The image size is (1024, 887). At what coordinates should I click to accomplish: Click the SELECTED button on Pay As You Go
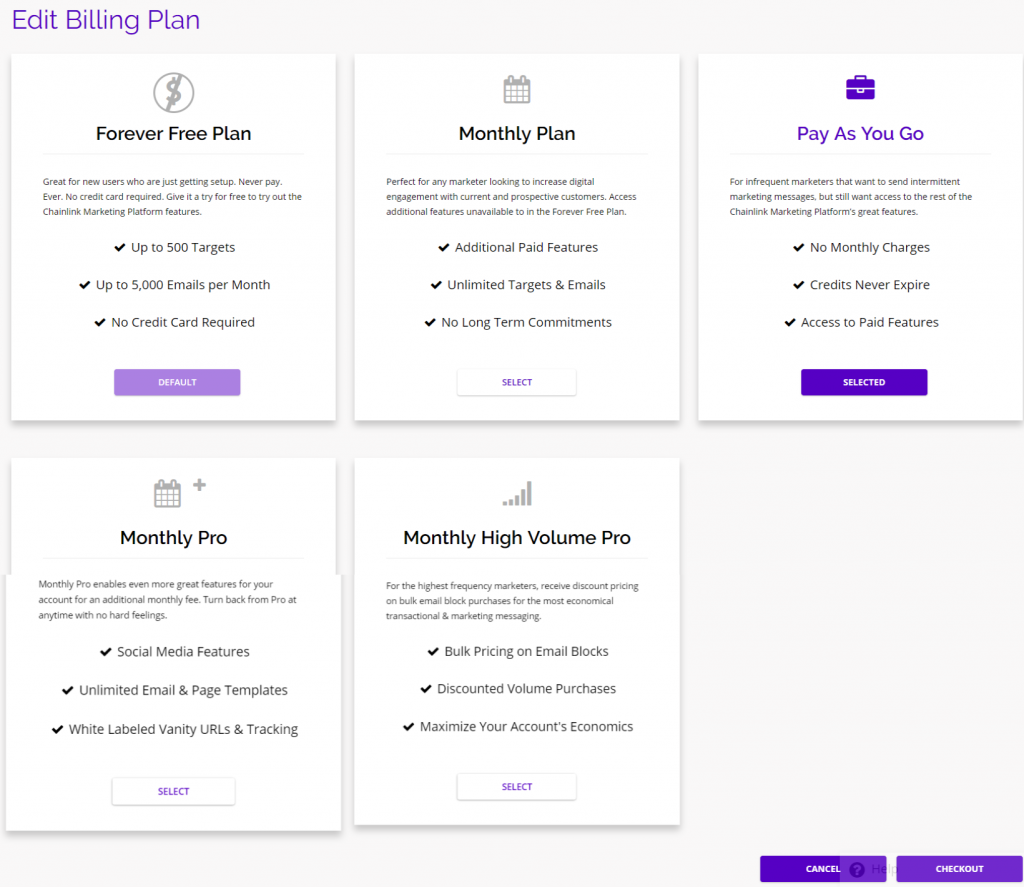point(863,382)
